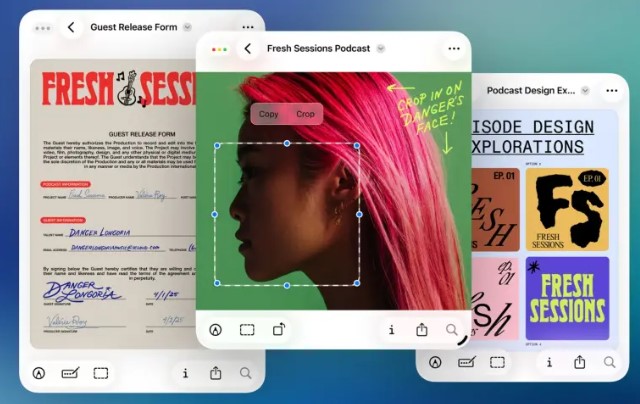Viewport: 640px width, 404px height.
Task: Click left-middle selection handle on the image
Action: 215,214
